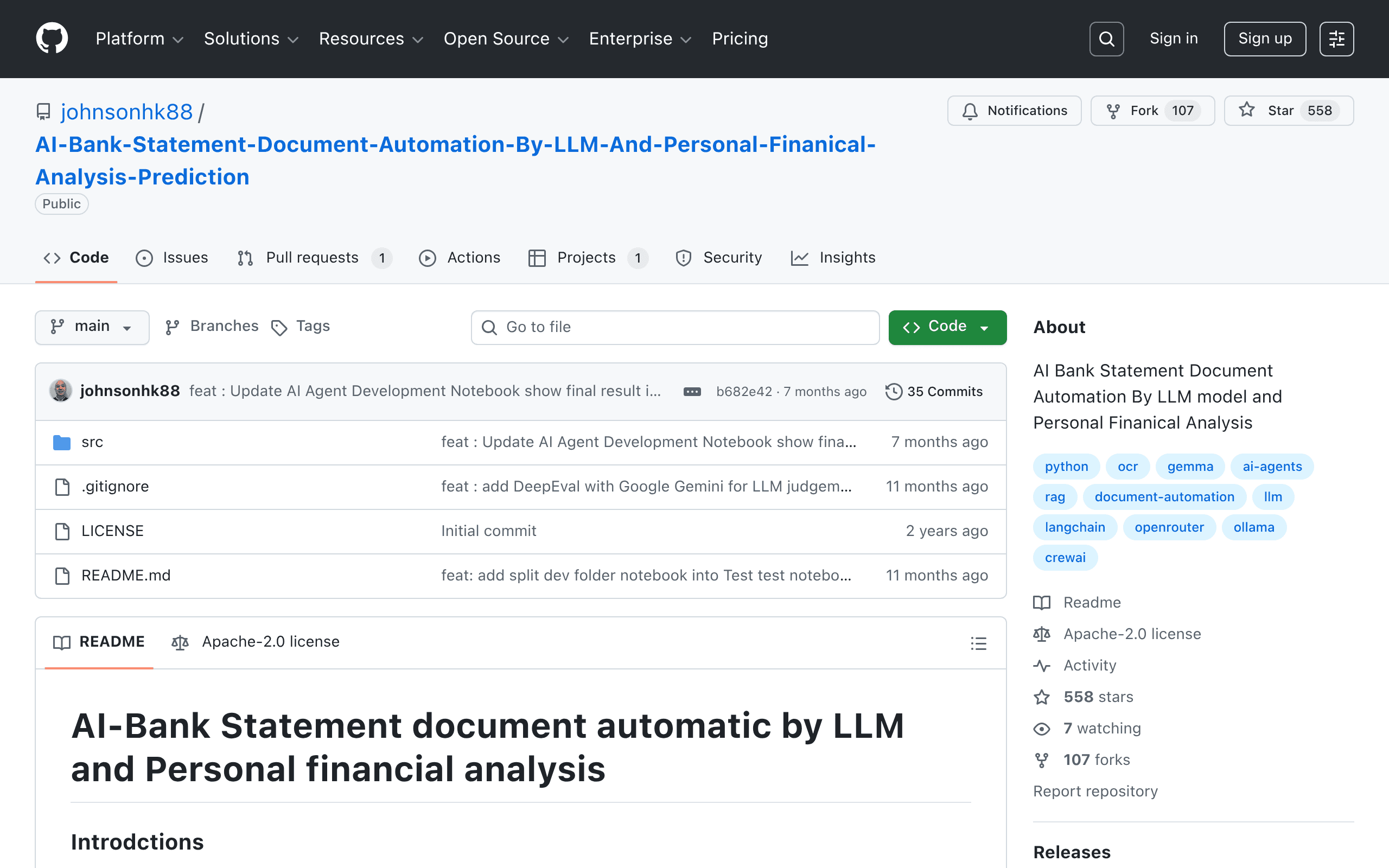Open the 35 Commits history
The image size is (1389, 868).
click(934, 392)
